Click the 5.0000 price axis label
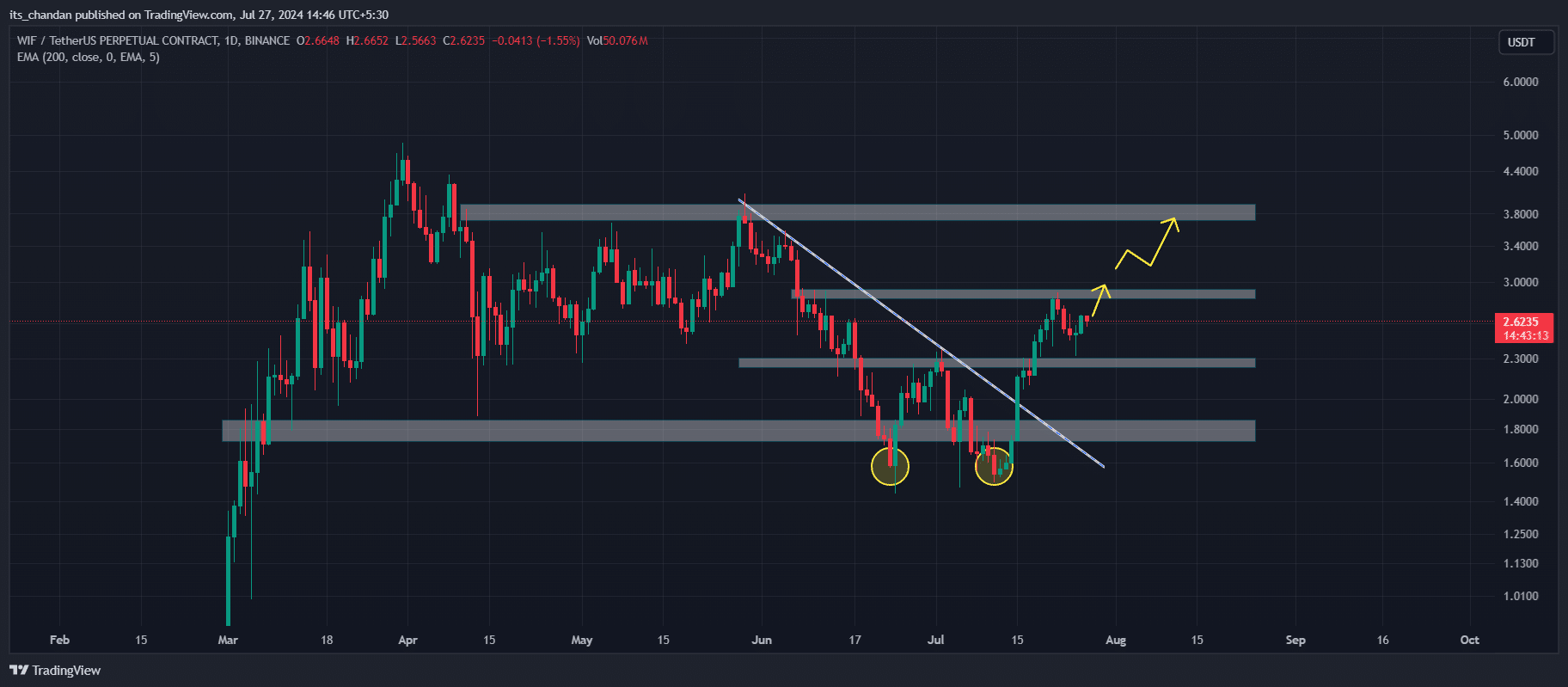Viewport: 1568px width, 687px height. tap(1521, 135)
